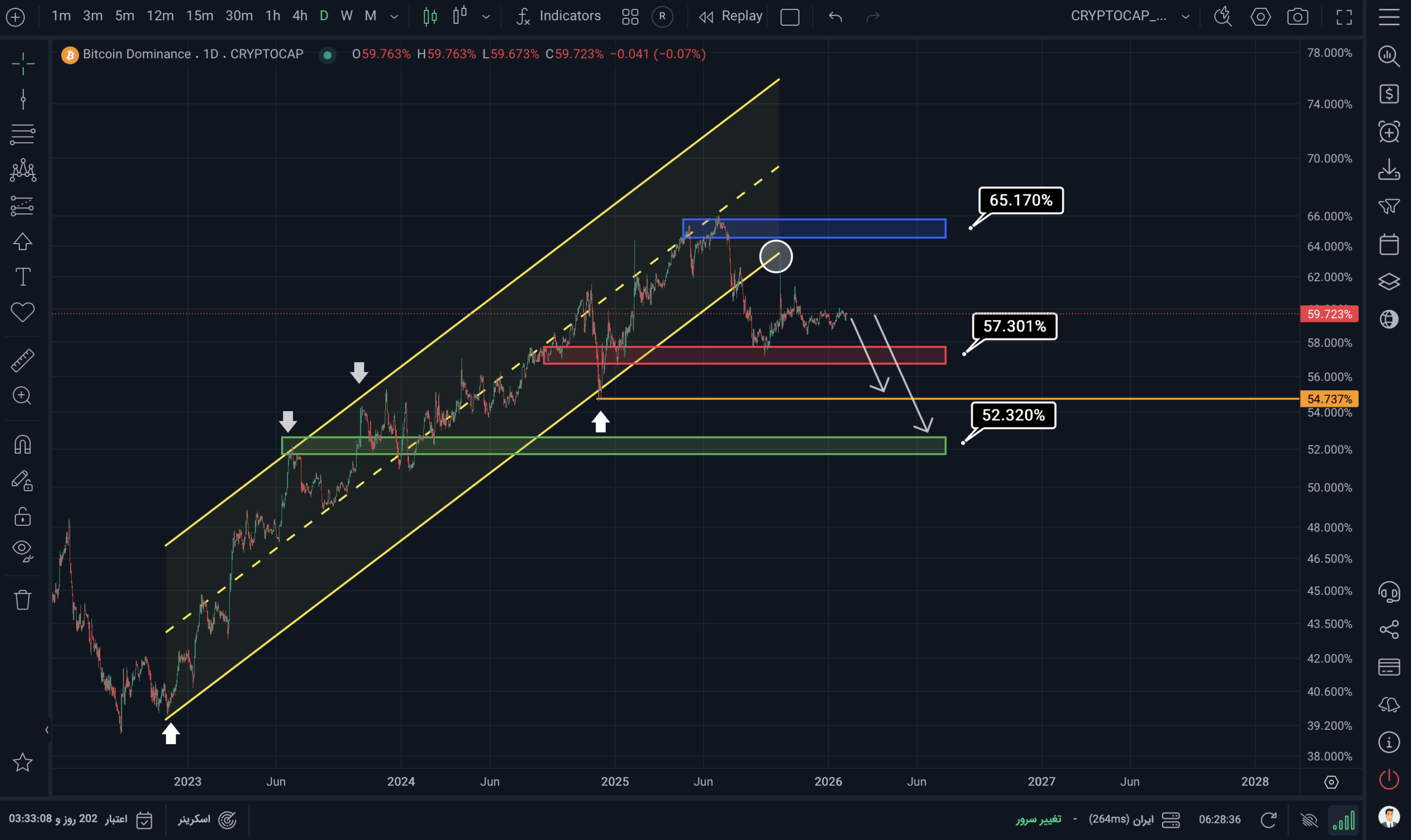Open CRYPTOCAP layout name dropdown
This screenshot has width=1411, height=840.
point(1130,16)
